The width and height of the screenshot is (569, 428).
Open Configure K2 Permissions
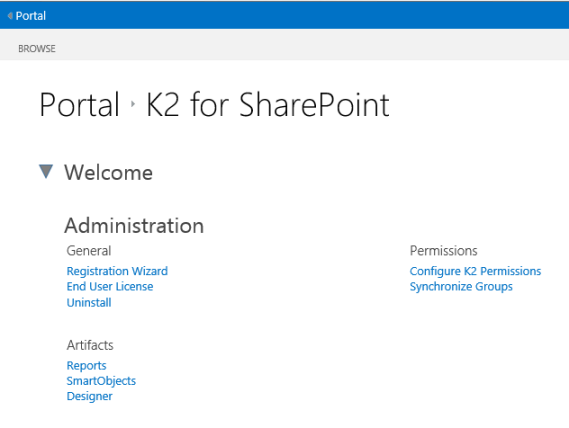point(475,271)
